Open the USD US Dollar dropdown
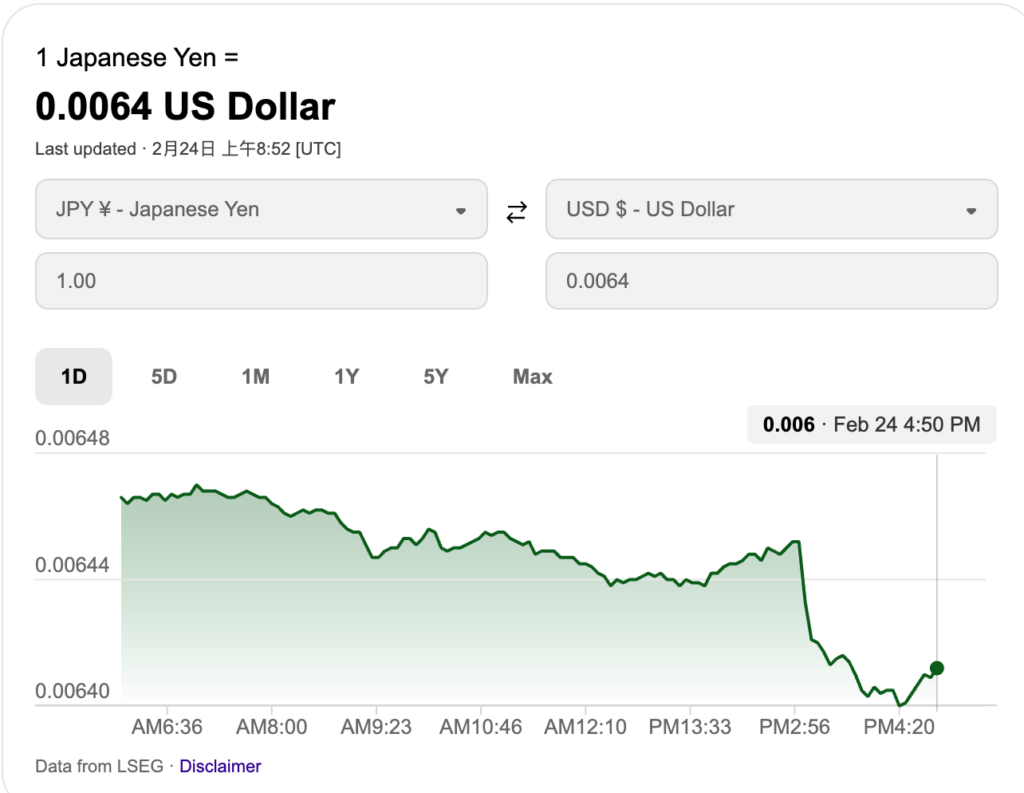The image size is (1024, 793). [x=771, y=210]
